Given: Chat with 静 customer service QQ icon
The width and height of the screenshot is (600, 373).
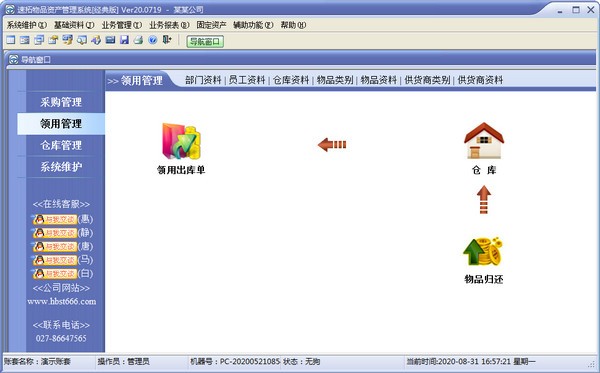Looking at the screenshot, I should tap(55, 233).
